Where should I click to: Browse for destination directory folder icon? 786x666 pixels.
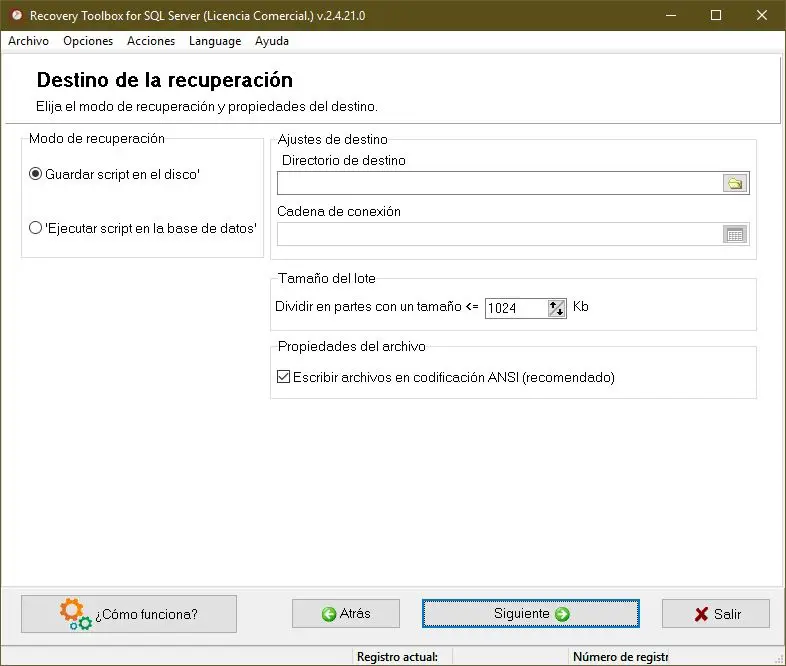pyautogui.click(x=735, y=183)
